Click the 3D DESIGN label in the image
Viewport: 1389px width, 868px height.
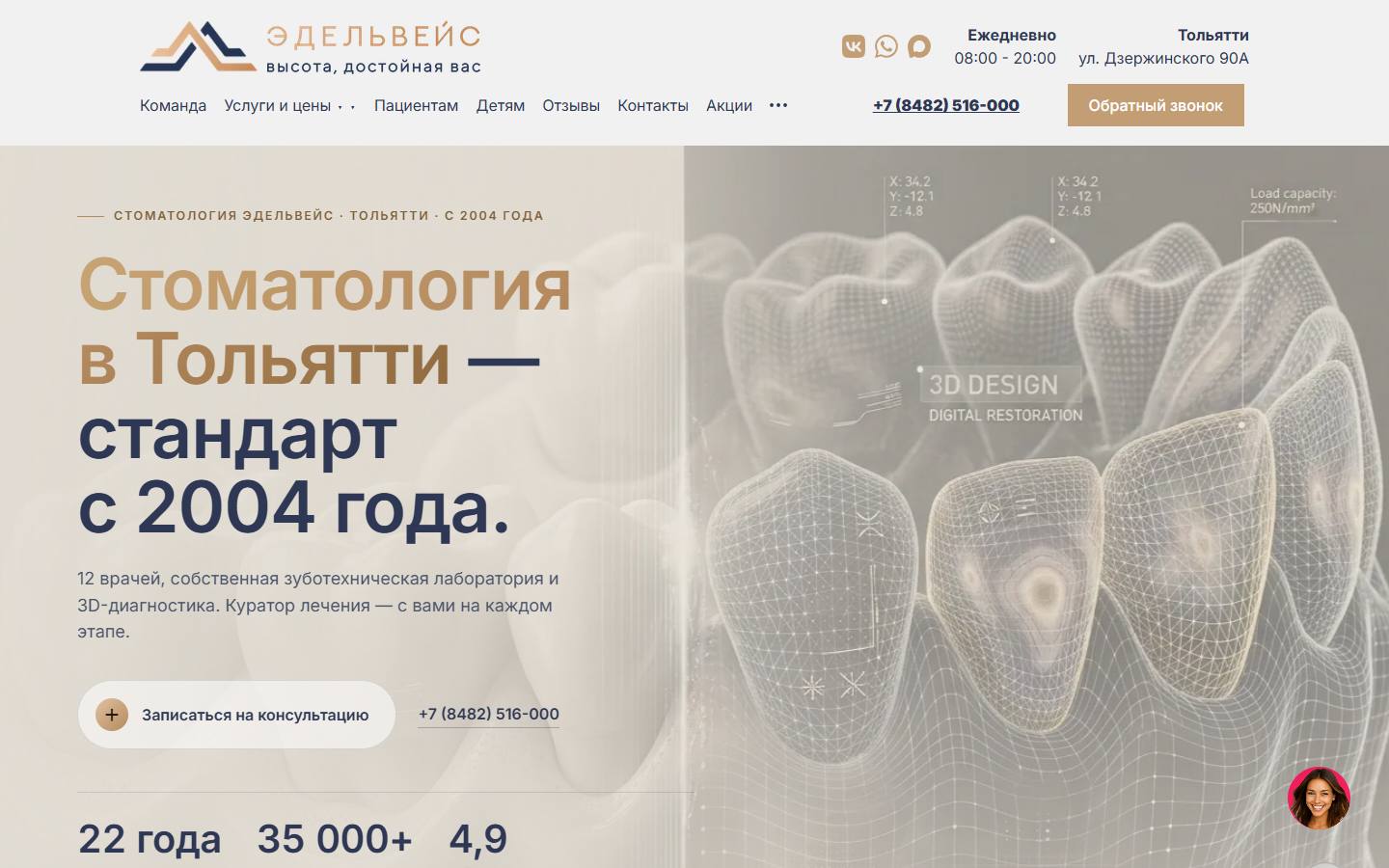[994, 385]
